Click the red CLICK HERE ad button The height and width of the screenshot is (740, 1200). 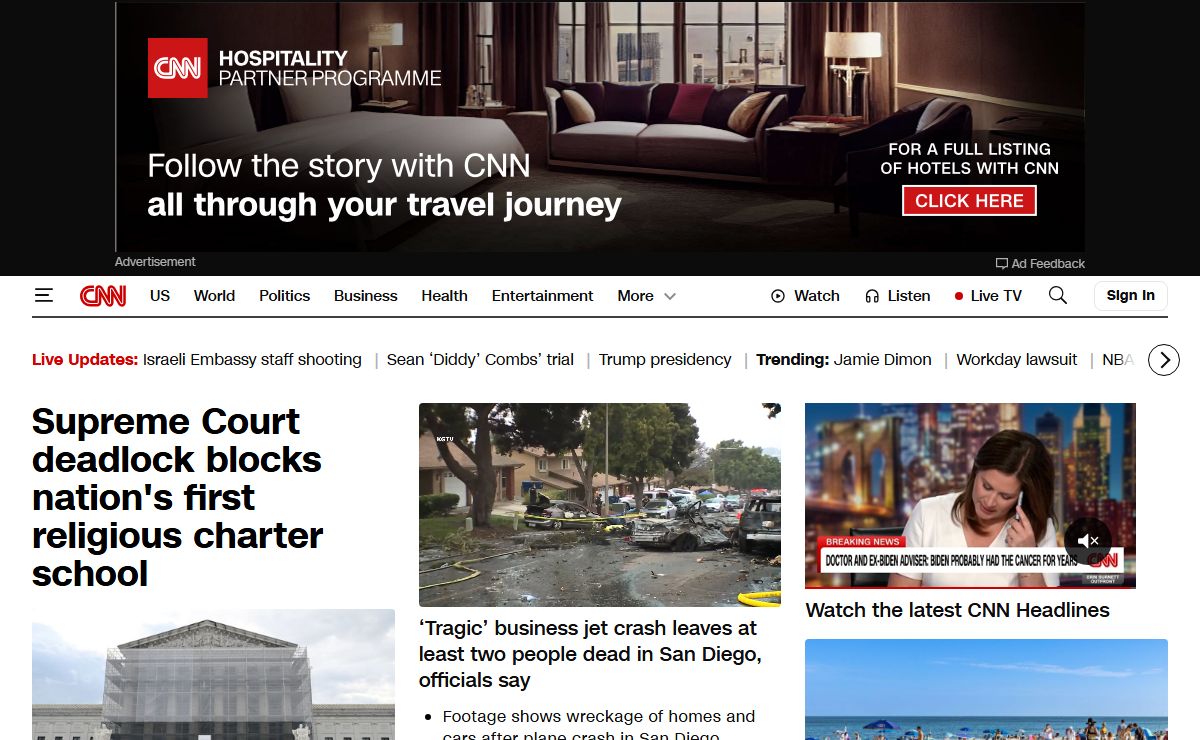point(969,201)
